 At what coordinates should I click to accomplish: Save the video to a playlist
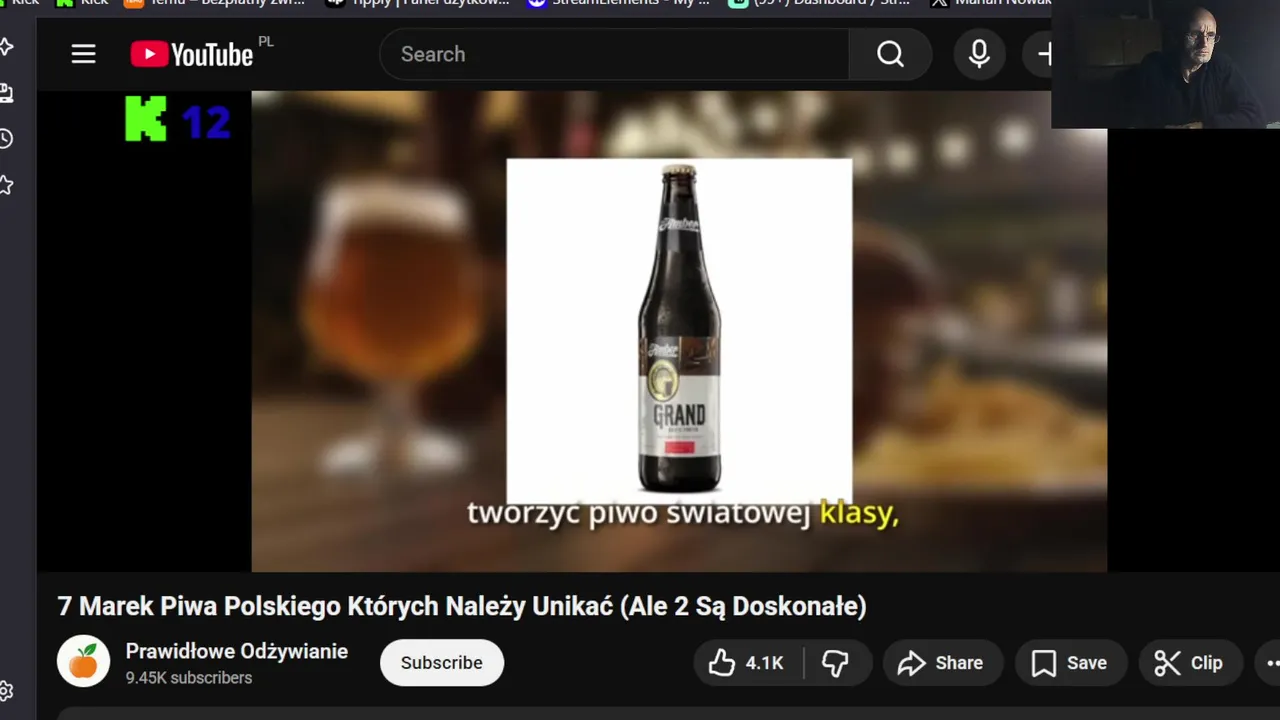(x=1070, y=663)
